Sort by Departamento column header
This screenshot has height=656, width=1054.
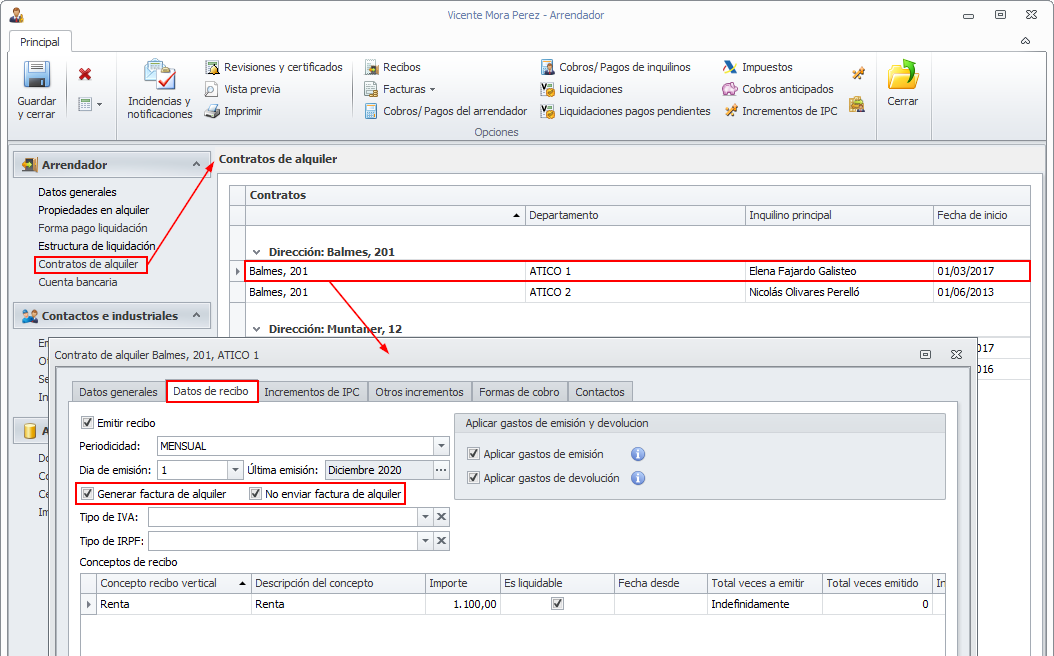[635, 215]
